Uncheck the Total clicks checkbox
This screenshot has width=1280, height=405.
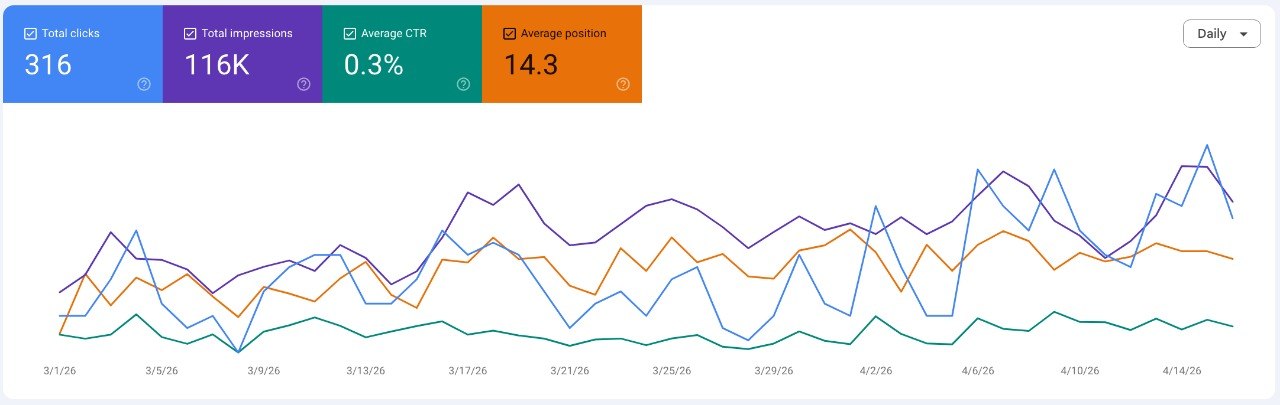(x=30, y=33)
